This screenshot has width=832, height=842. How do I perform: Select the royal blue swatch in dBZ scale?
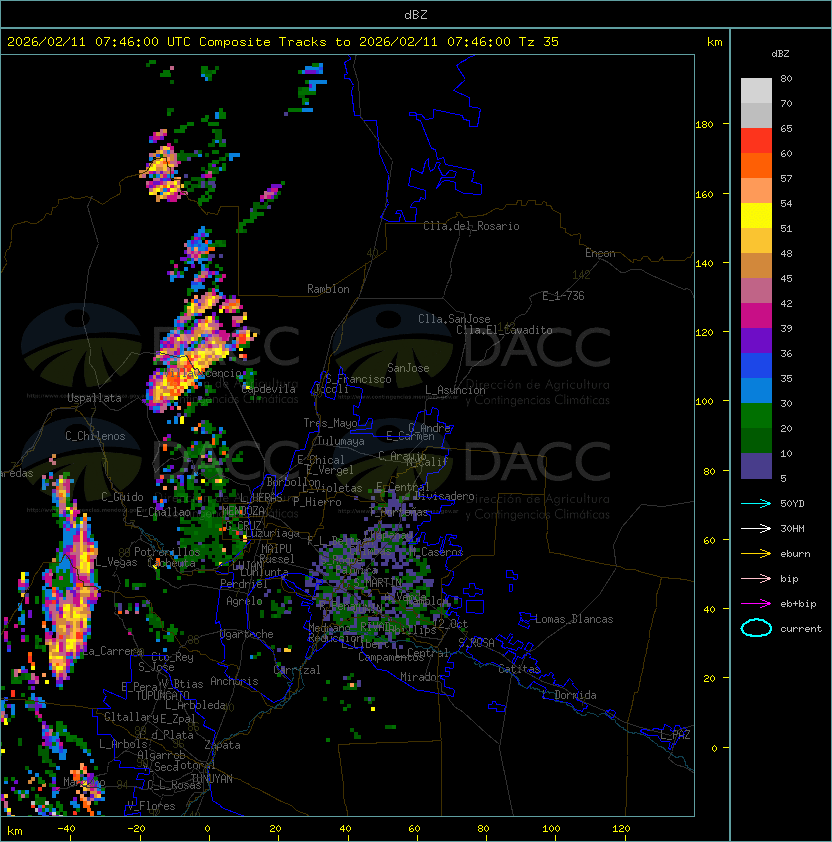click(x=756, y=366)
